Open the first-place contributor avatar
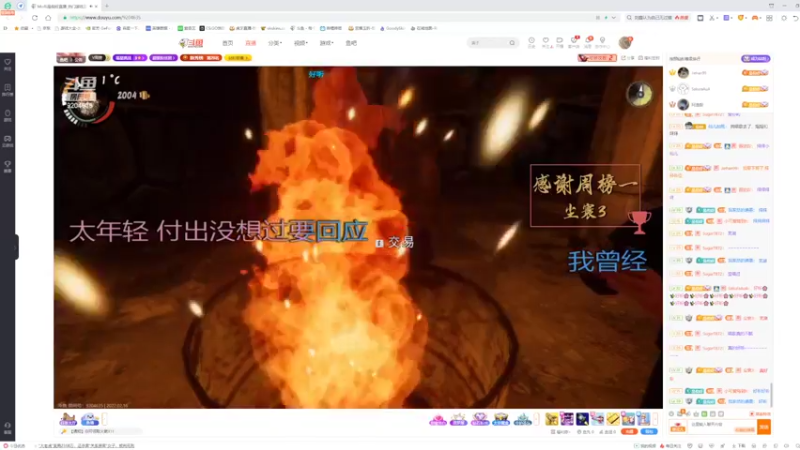 click(683, 72)
